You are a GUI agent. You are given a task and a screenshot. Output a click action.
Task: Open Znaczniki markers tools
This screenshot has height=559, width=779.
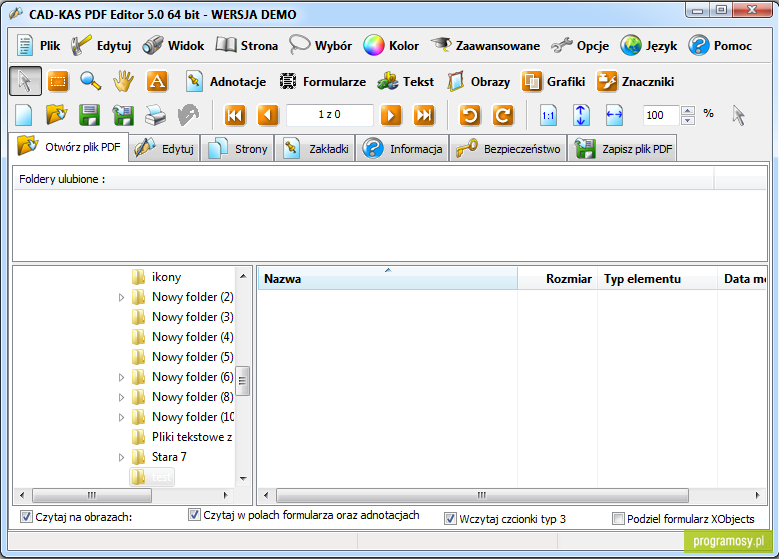coord(635,81)
